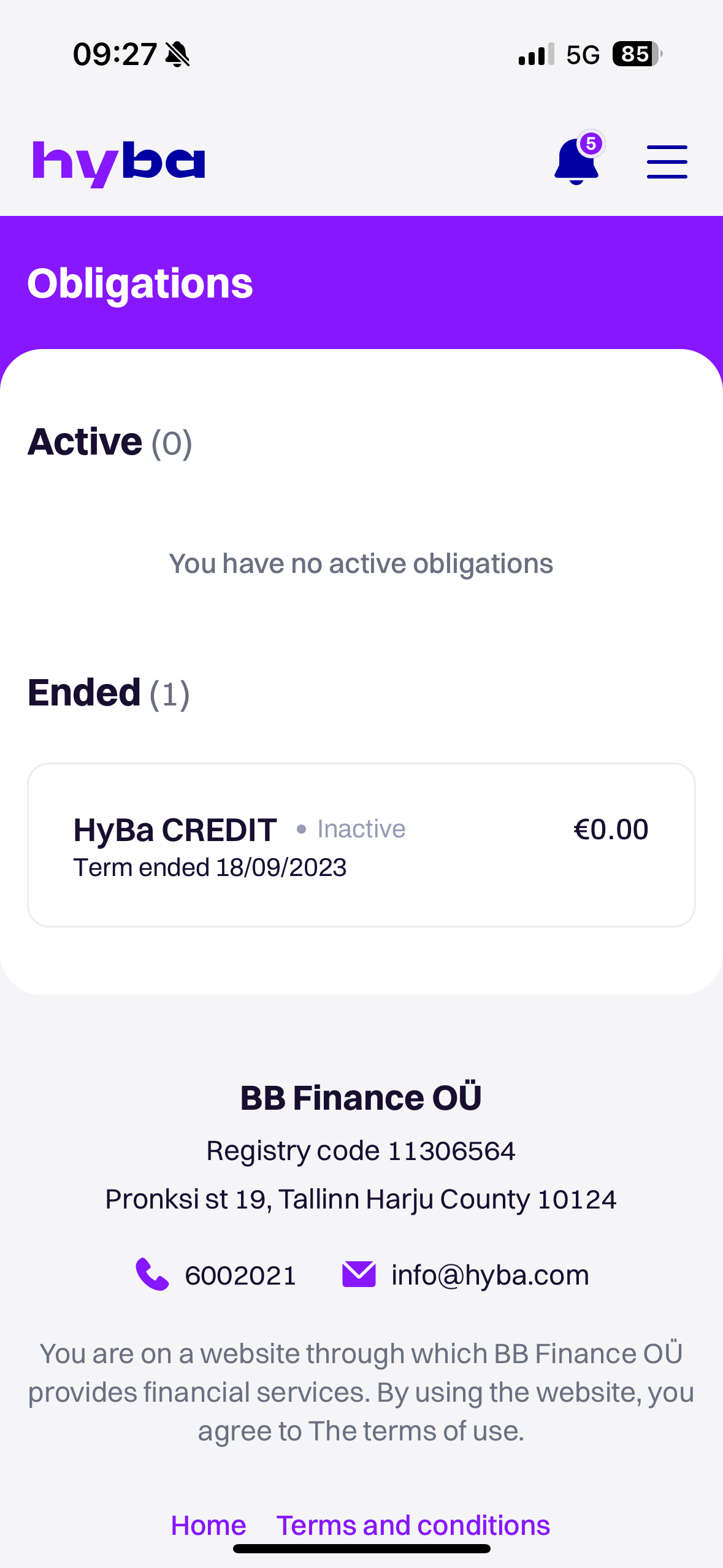Email info@hyba.com
The height and width of the screenshot is (1568, 723).
point(490,1276)
